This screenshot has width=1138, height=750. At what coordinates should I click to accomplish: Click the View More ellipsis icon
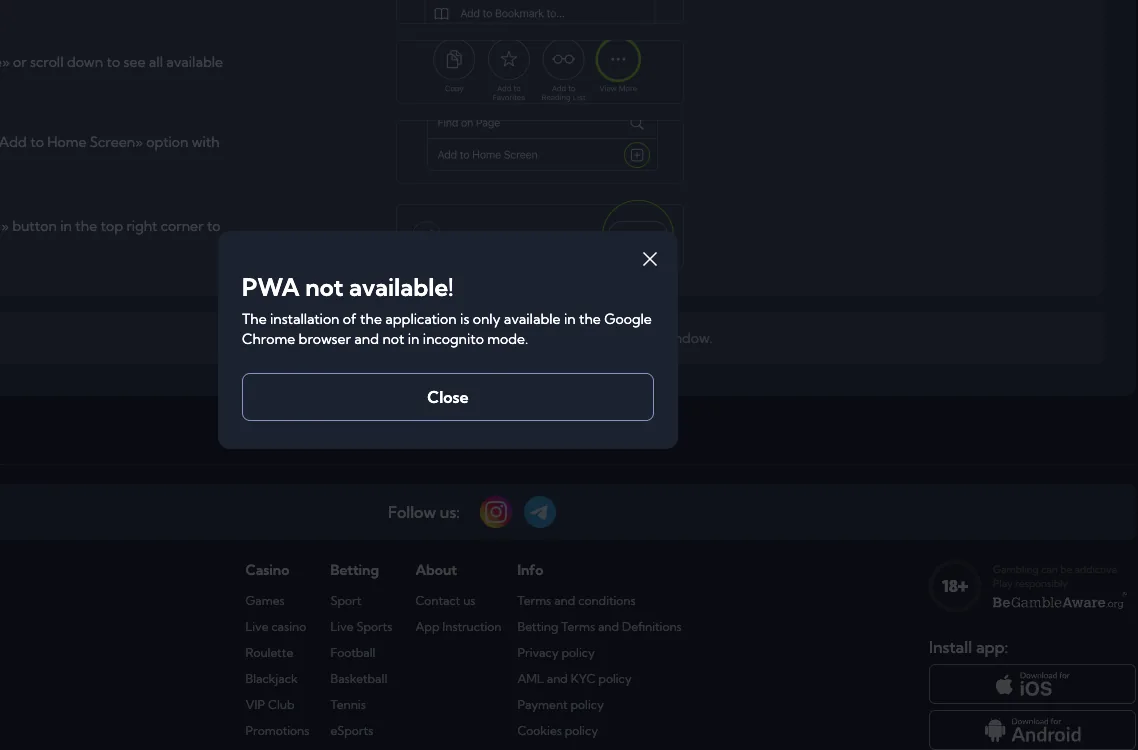[618, 60]
